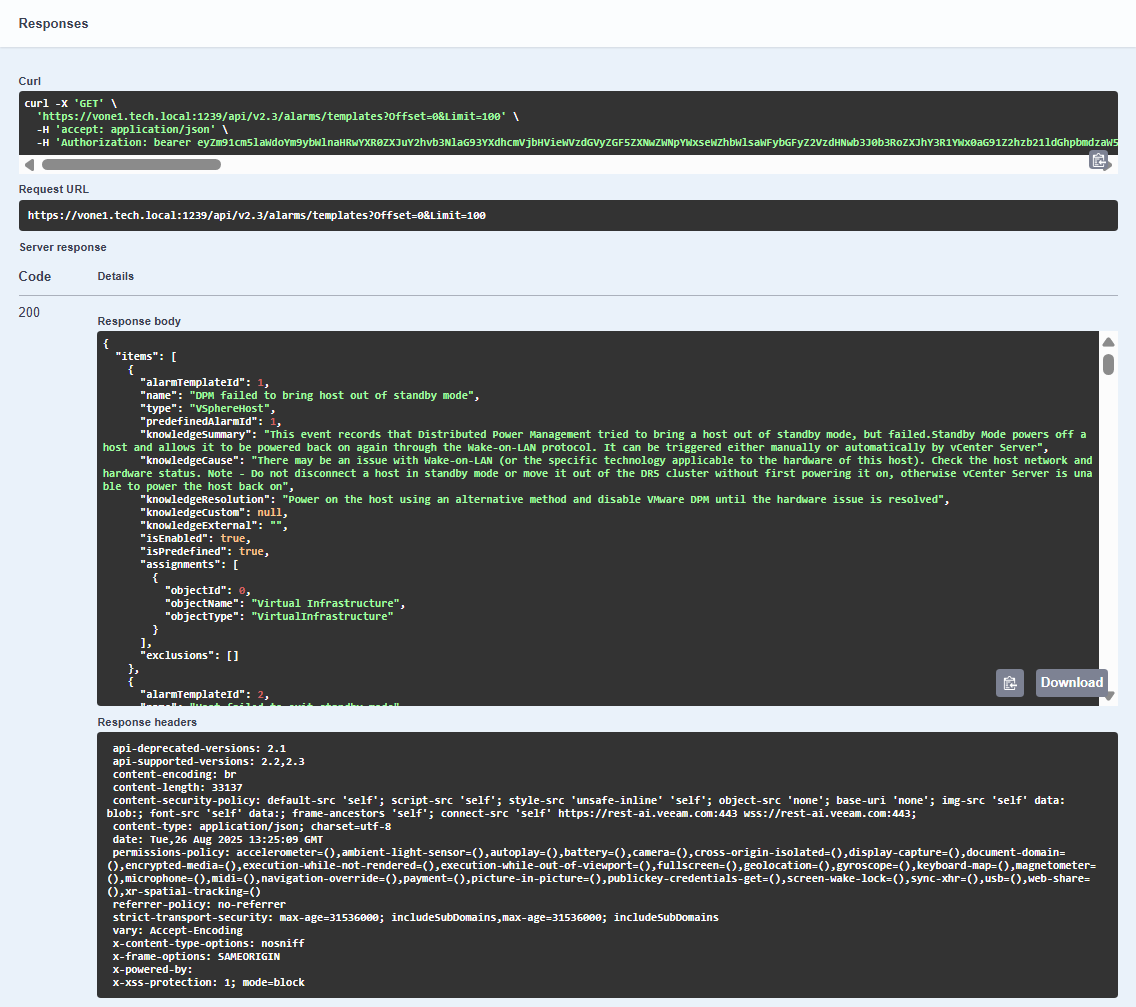The image size is (1136, 1007).
Task: Click the api-deprecated-versions header
Action: pyautogui.click(x=199, y=748)
